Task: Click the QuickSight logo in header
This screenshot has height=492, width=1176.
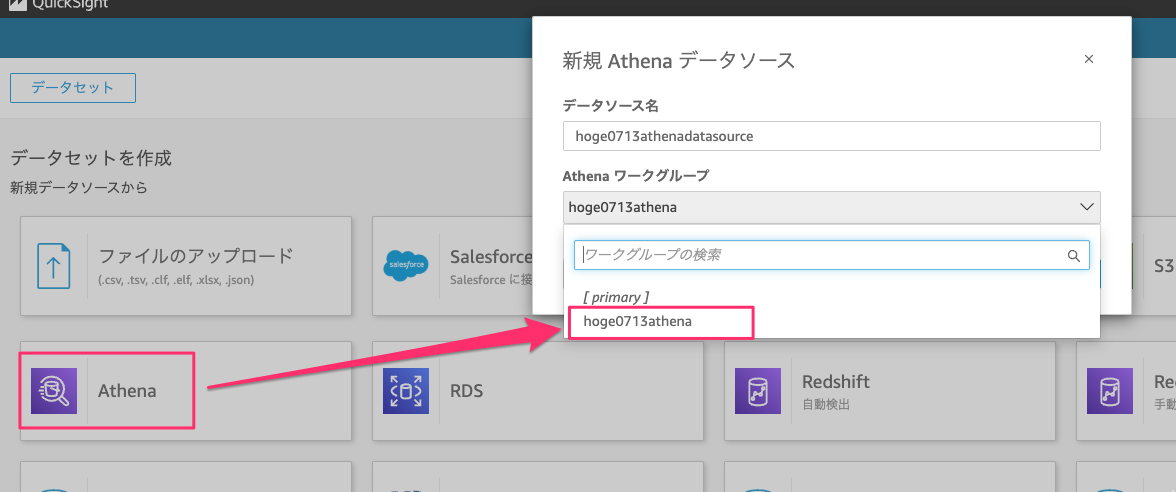Action: (x=56, y=4)
